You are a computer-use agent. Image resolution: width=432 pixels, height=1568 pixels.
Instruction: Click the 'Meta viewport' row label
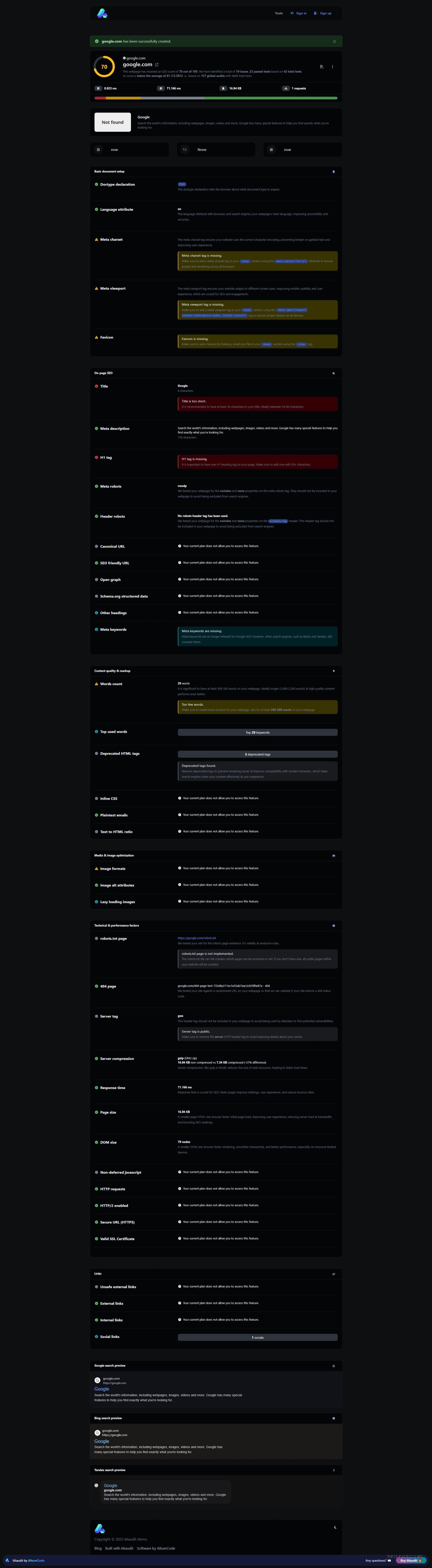[x=113, y=288]
